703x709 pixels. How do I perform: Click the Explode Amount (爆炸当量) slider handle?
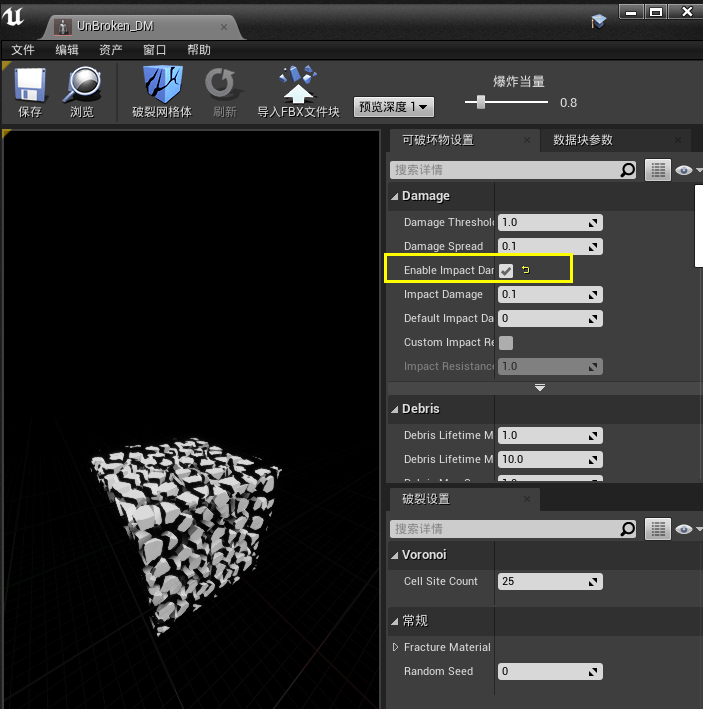point(481,101)
